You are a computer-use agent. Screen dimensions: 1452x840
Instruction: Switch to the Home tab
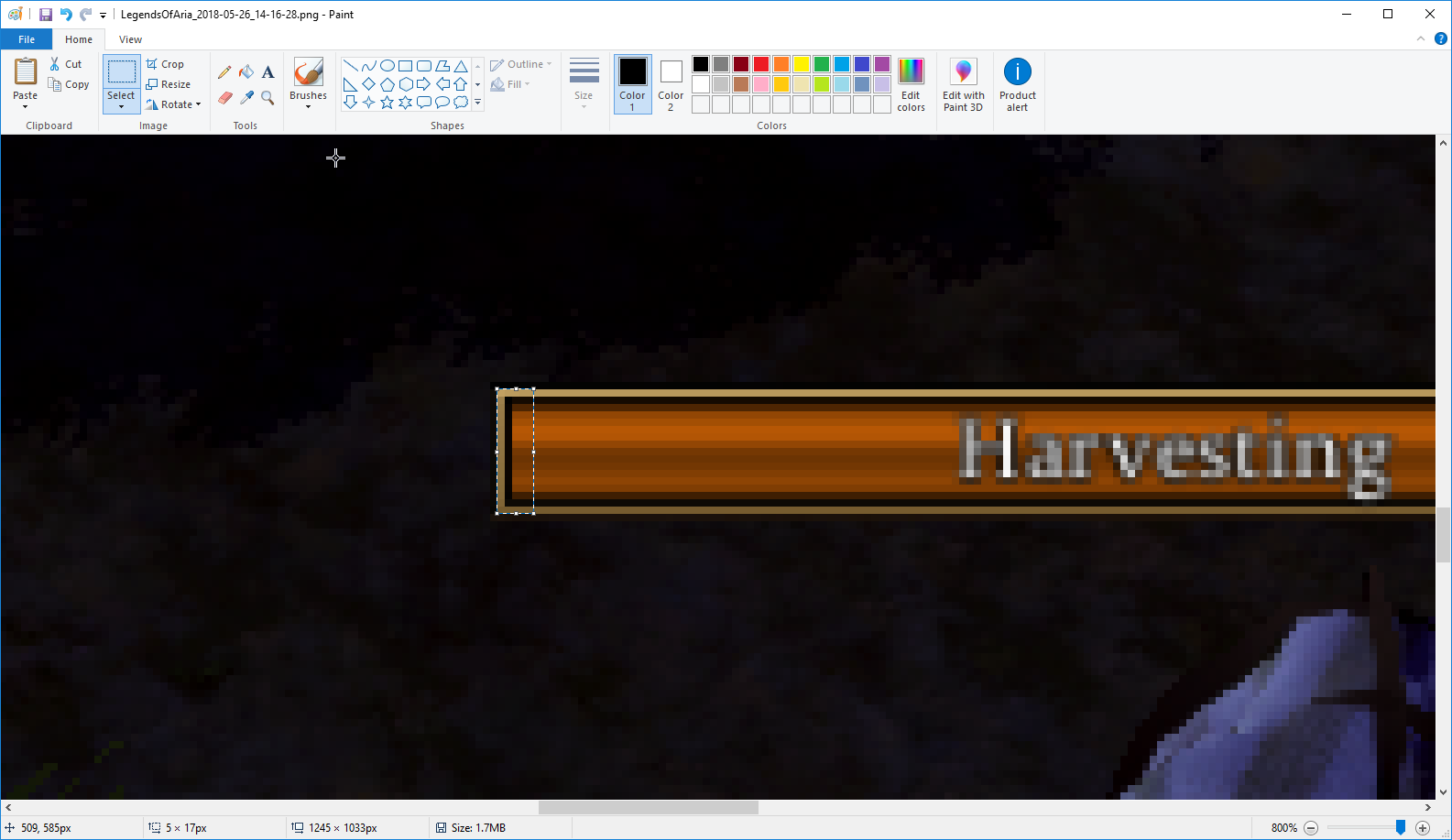79,39
